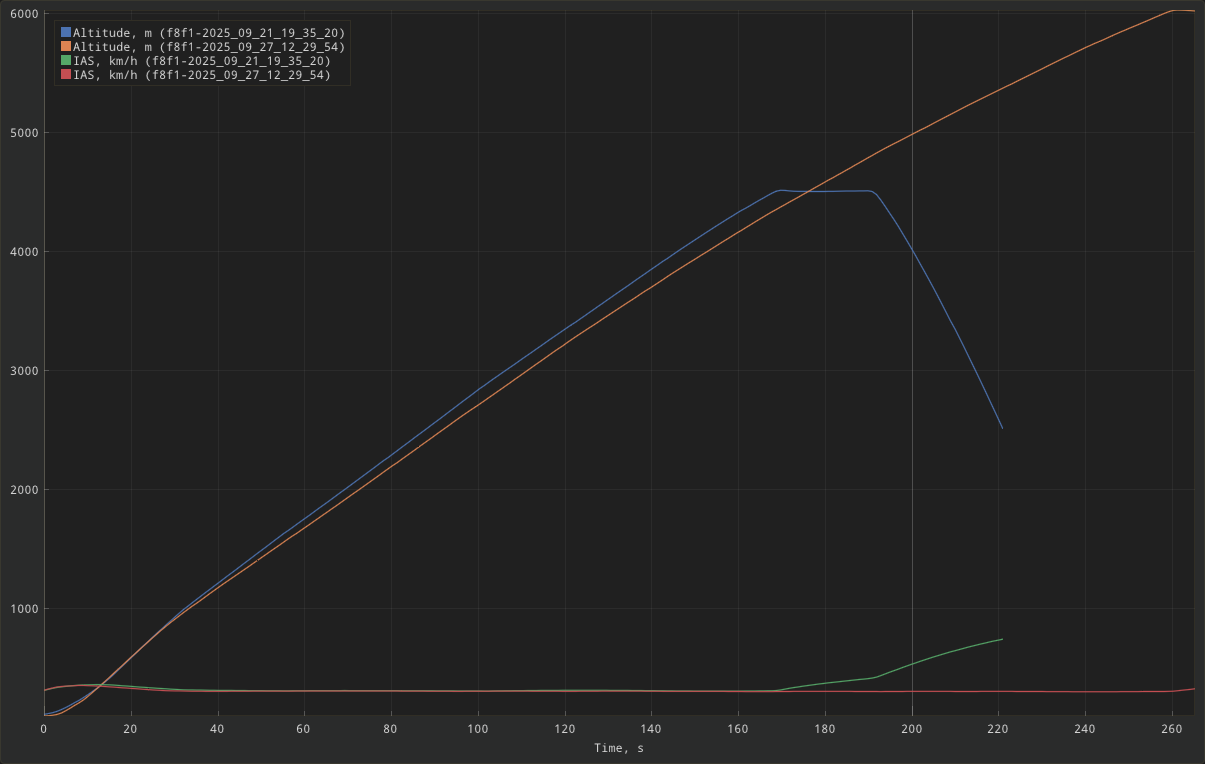Click the 3000 tick on the vertical axis
Screen dimensions: 1205x764
point(23,371)
